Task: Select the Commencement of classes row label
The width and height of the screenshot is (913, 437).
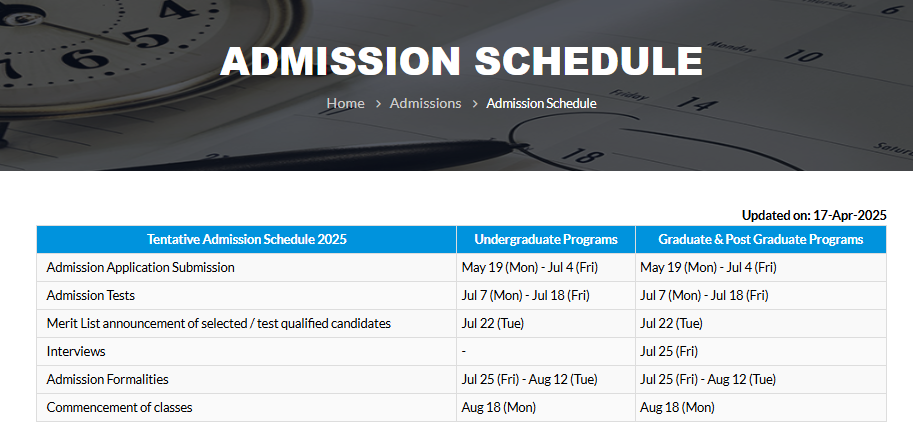Action: (x=119, y=407)
